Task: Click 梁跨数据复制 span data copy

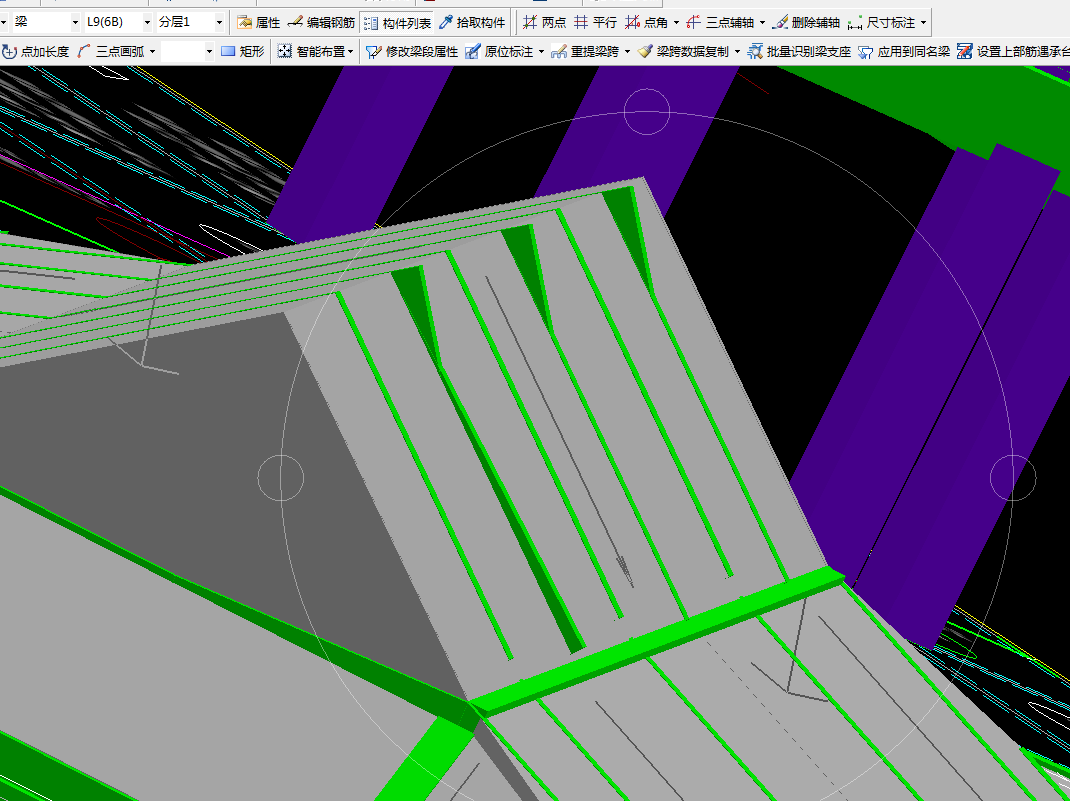Action: click(684, 51)
